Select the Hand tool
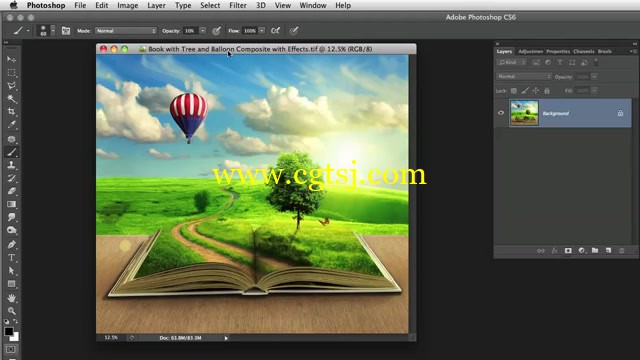 [11, 298]
